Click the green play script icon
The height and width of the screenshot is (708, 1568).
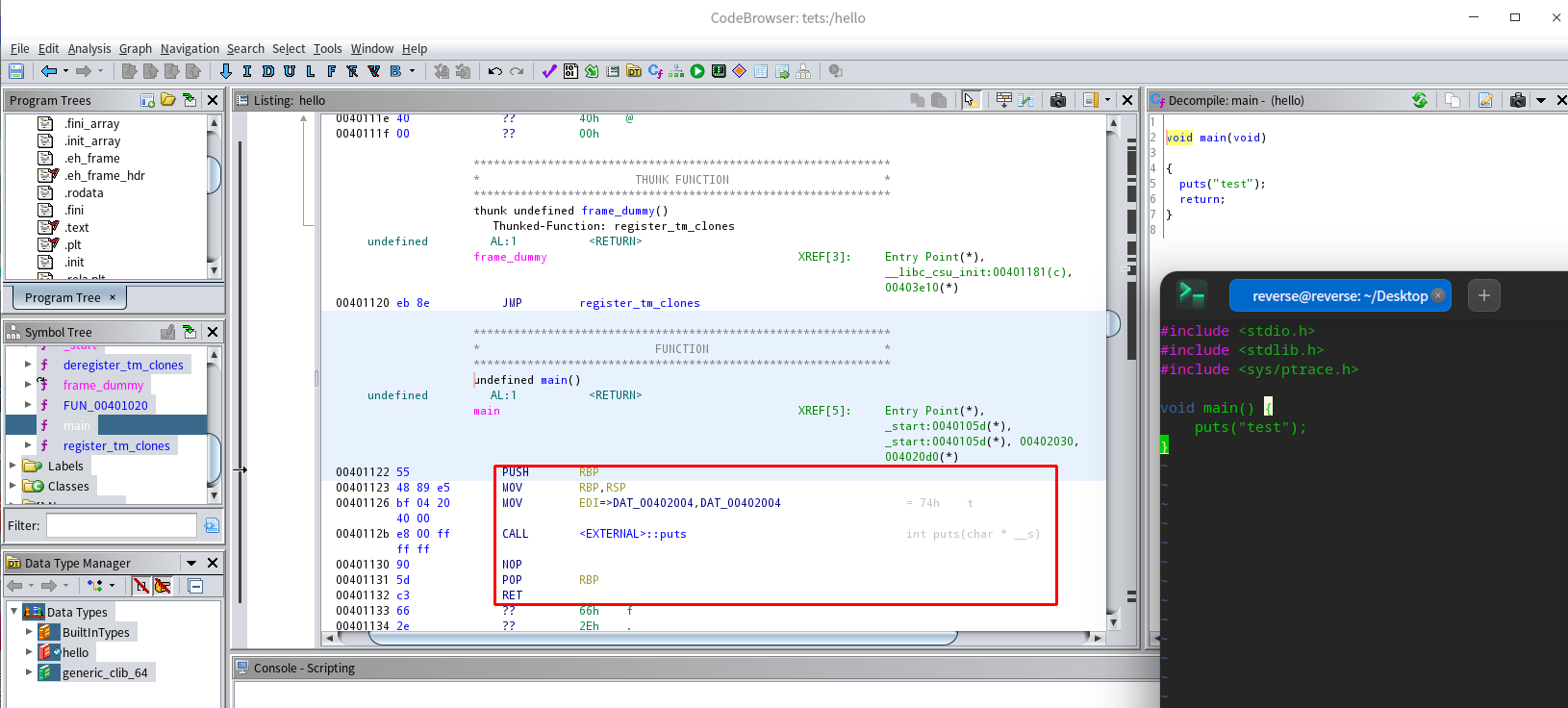[x=697, y=71]
